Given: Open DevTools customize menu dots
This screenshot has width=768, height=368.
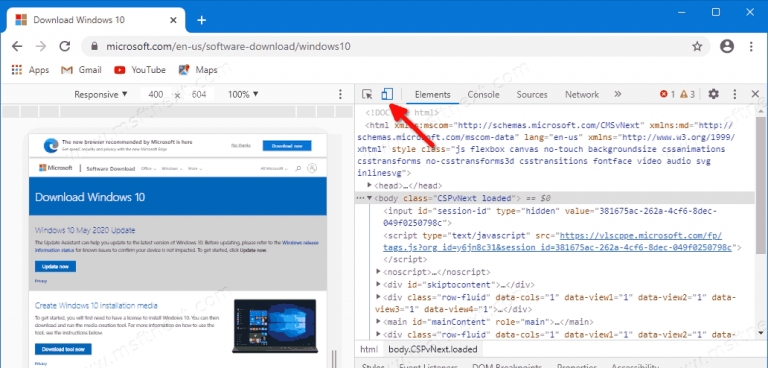Looking at the screenshot, I should 735,94.
